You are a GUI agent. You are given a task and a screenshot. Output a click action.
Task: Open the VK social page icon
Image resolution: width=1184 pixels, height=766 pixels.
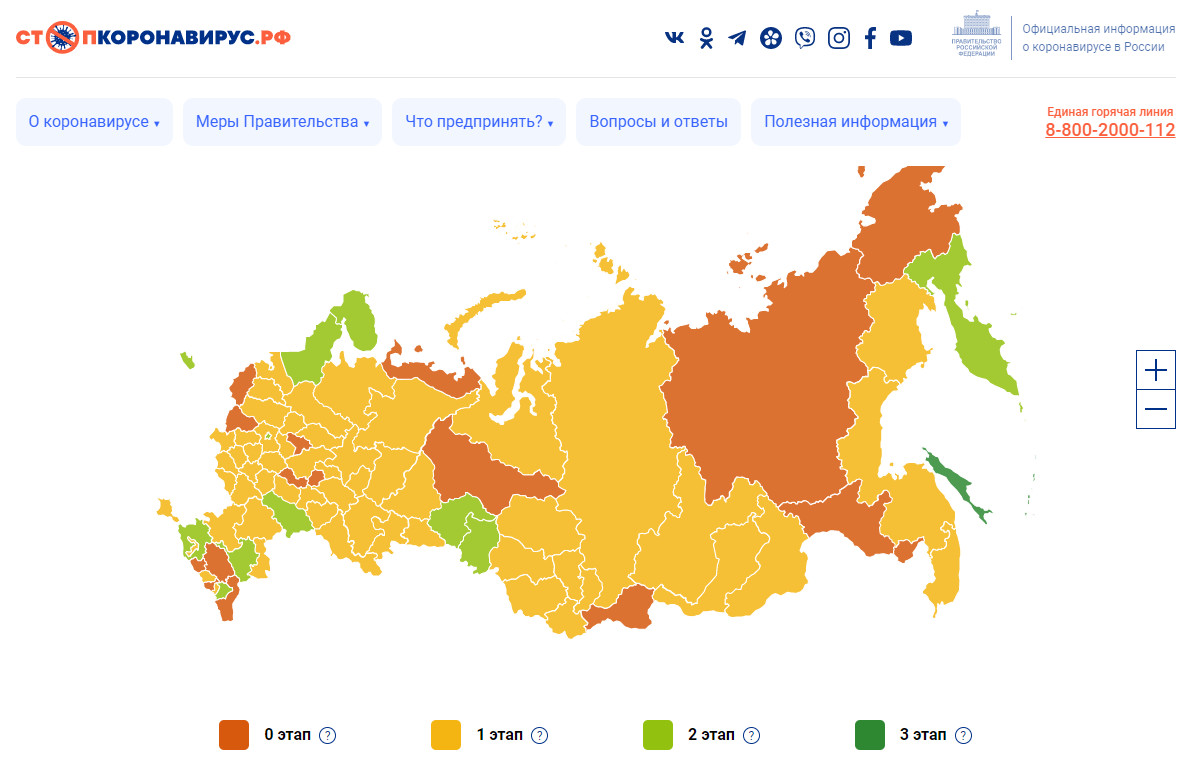[675, 38]
